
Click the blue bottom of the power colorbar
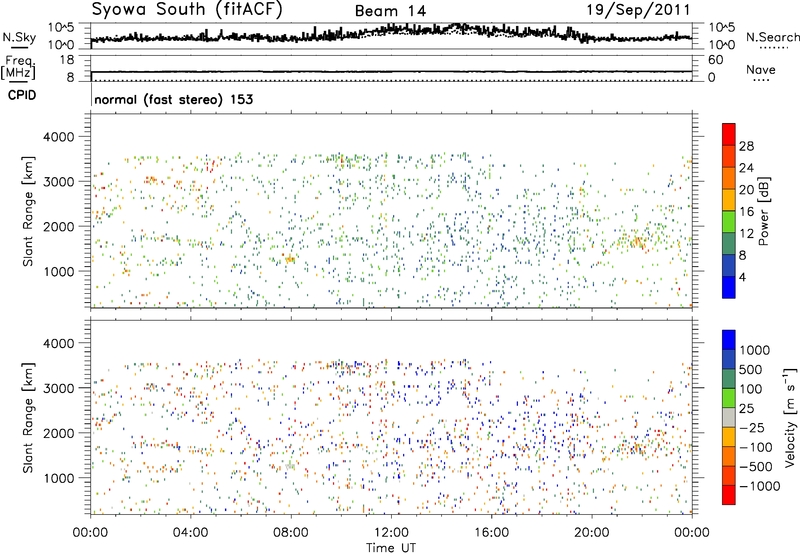click(x=729, y=287)
